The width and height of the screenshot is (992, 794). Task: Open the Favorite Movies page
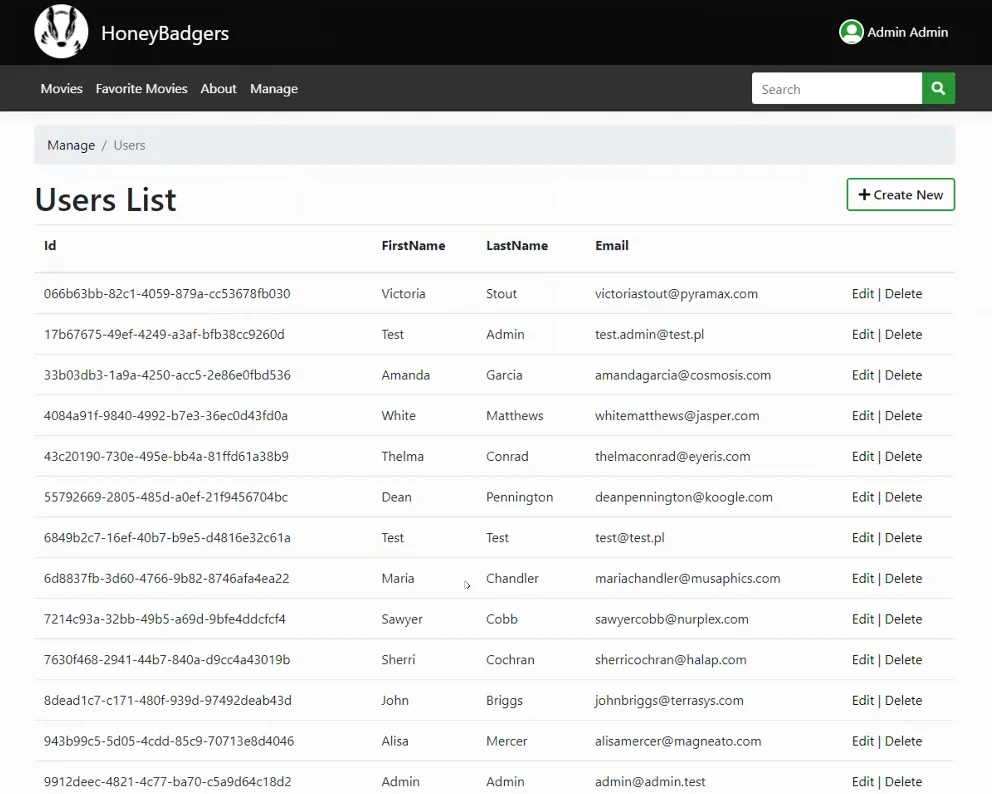click(142, 89)
